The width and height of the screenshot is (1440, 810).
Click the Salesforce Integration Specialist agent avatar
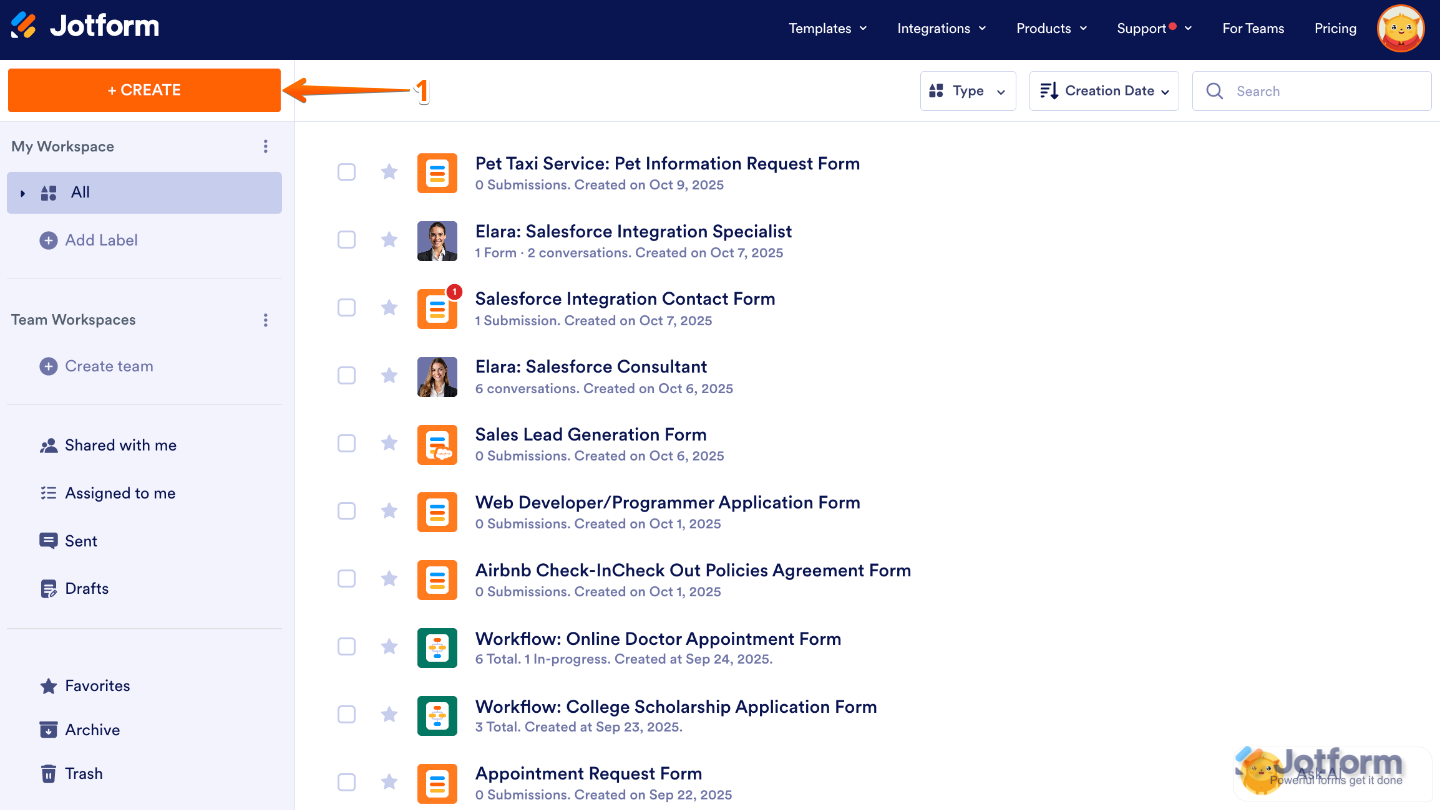pos(437,240)
